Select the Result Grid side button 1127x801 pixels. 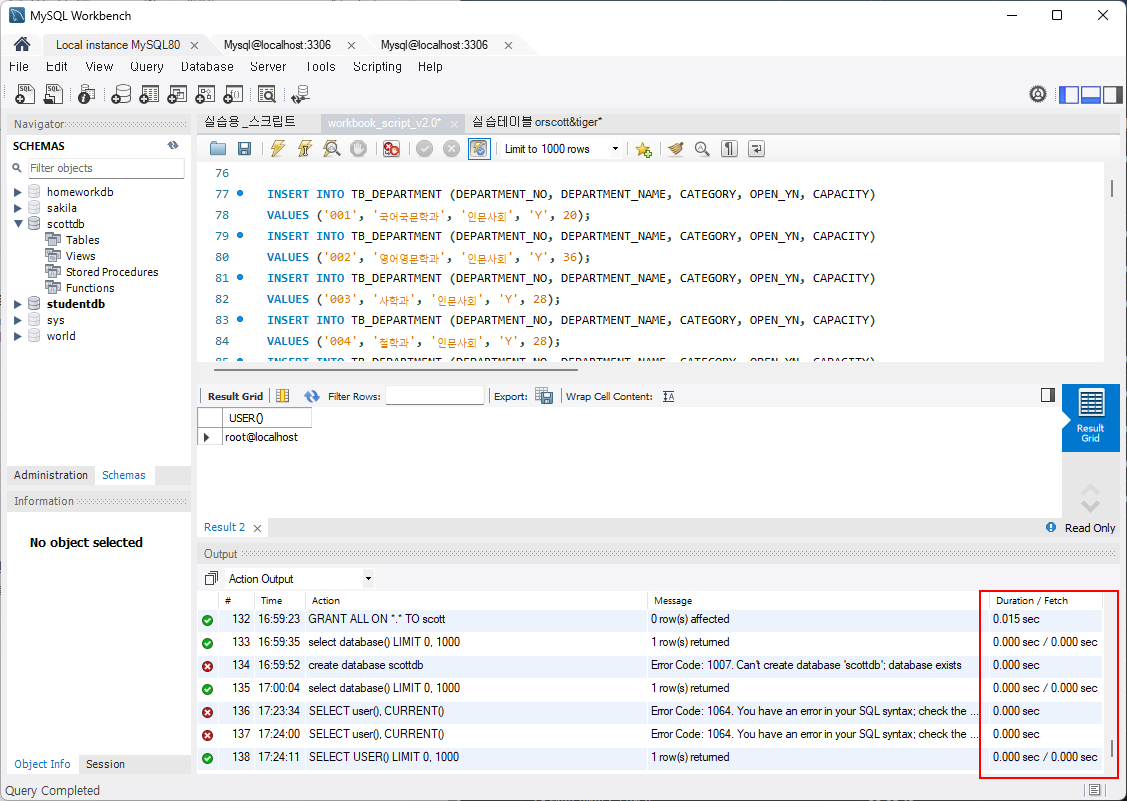point(1090,418)
